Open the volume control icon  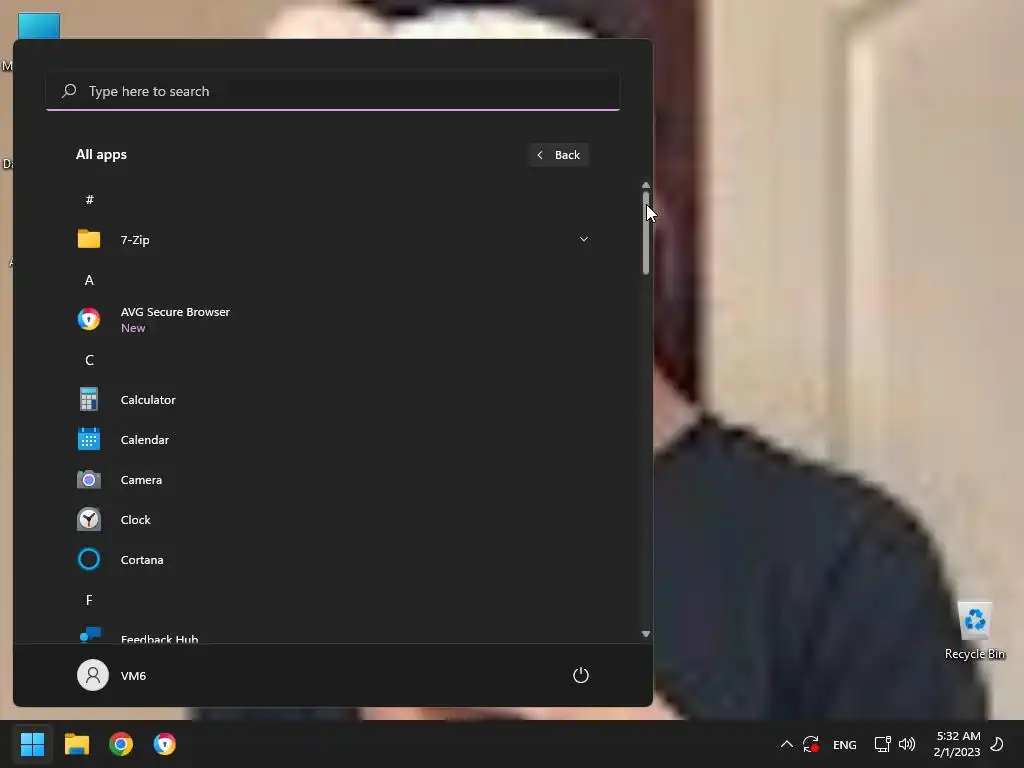[907, 744]
